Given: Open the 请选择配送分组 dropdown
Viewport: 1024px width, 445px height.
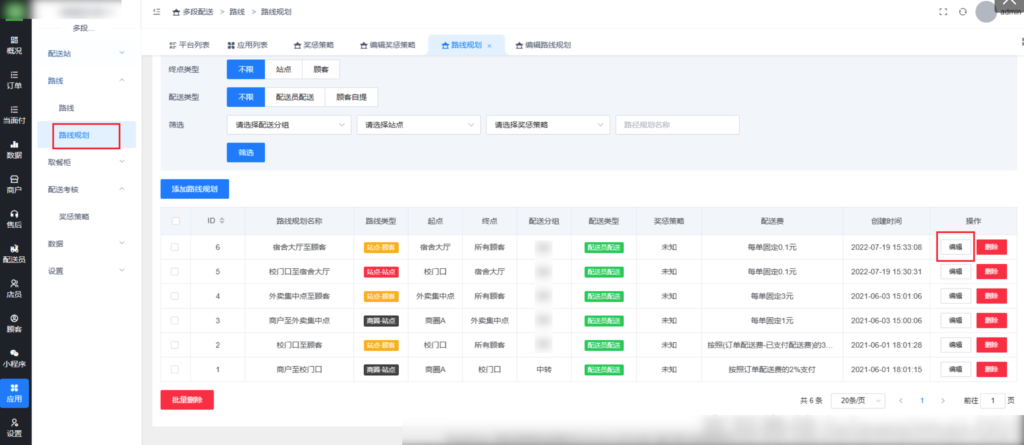Looking at the screenshot, I should click(x=289, y=125).
